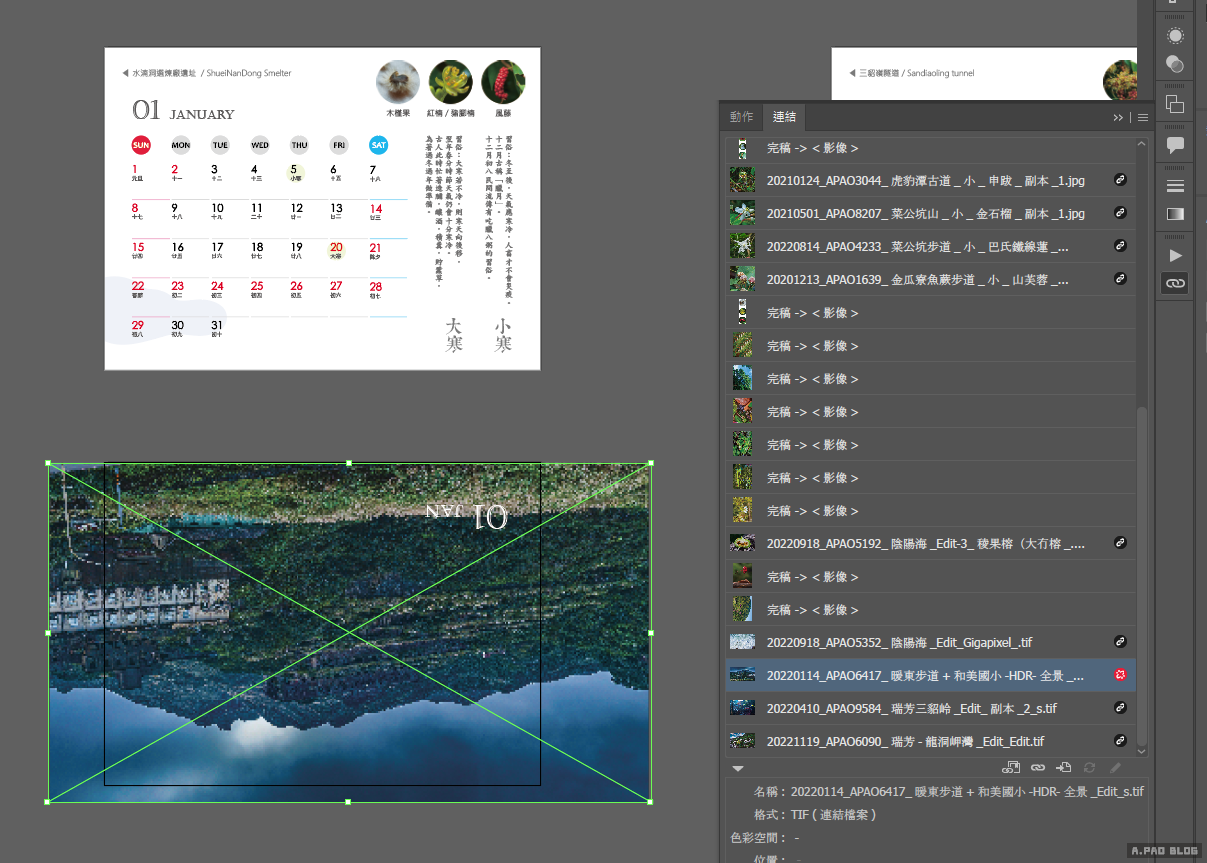Viewport: 1207px width, 863px height.
Task: Open the Comments speech bubble panel
Action: pyautogui.click(x=1175, y=145)
